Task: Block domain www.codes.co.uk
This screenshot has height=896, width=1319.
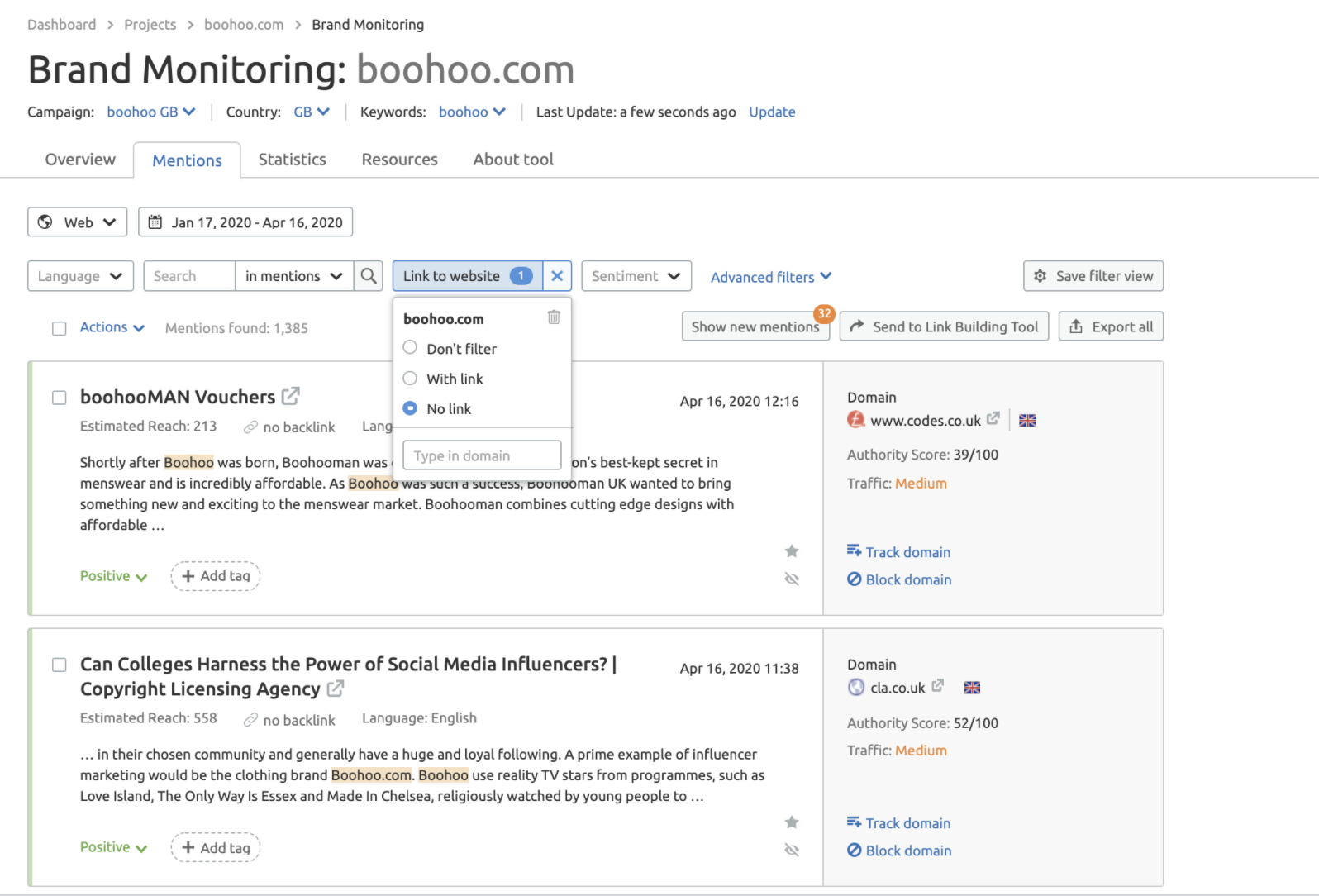Action: click(x=899, y=579)
